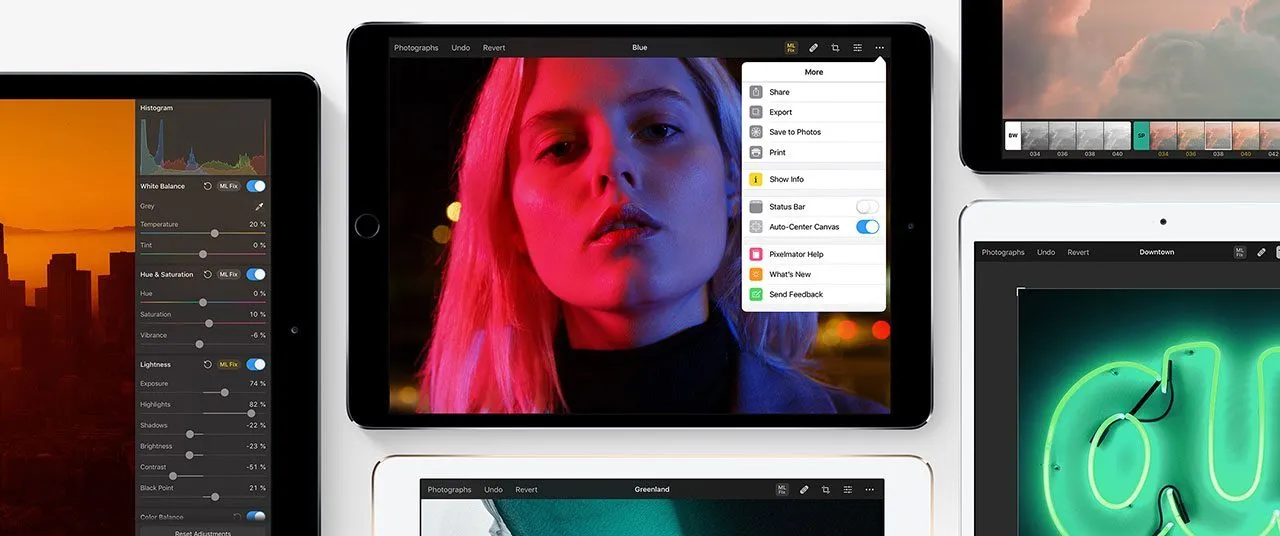The height and width of the screenshot is (536, 1280).
Task: Click the Black Point slider
Action: tap(203, 496)
